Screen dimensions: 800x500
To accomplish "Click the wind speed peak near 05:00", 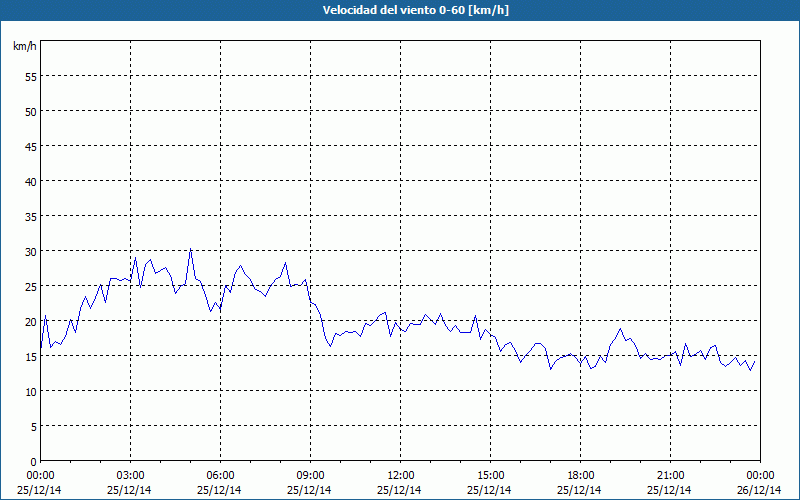I will coord(190,249).
